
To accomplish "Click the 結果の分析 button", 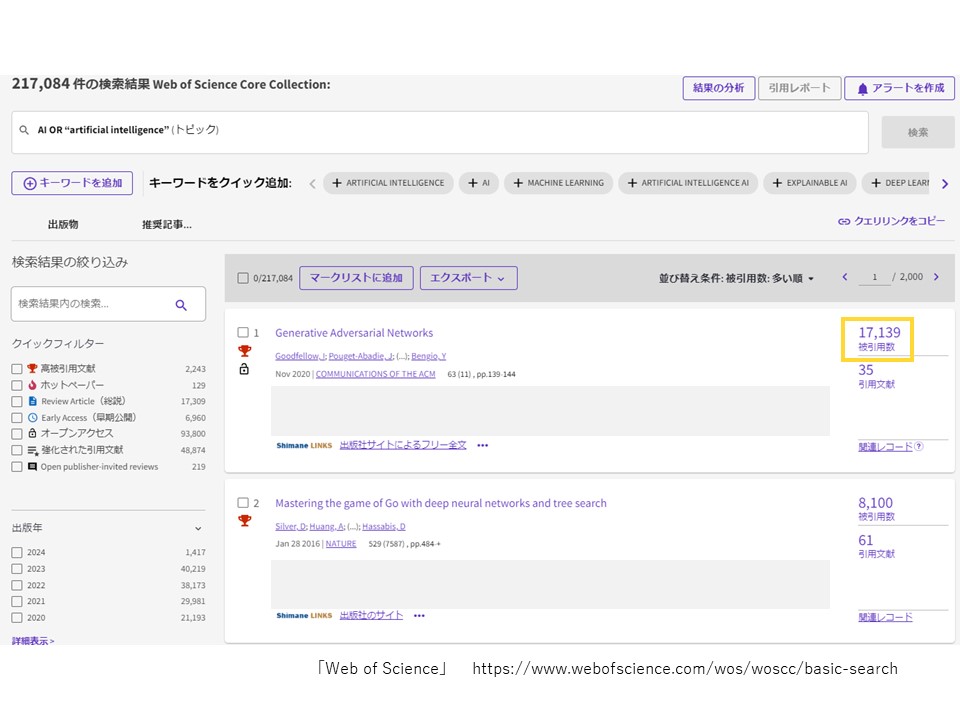I will click(x=719, y=88).
